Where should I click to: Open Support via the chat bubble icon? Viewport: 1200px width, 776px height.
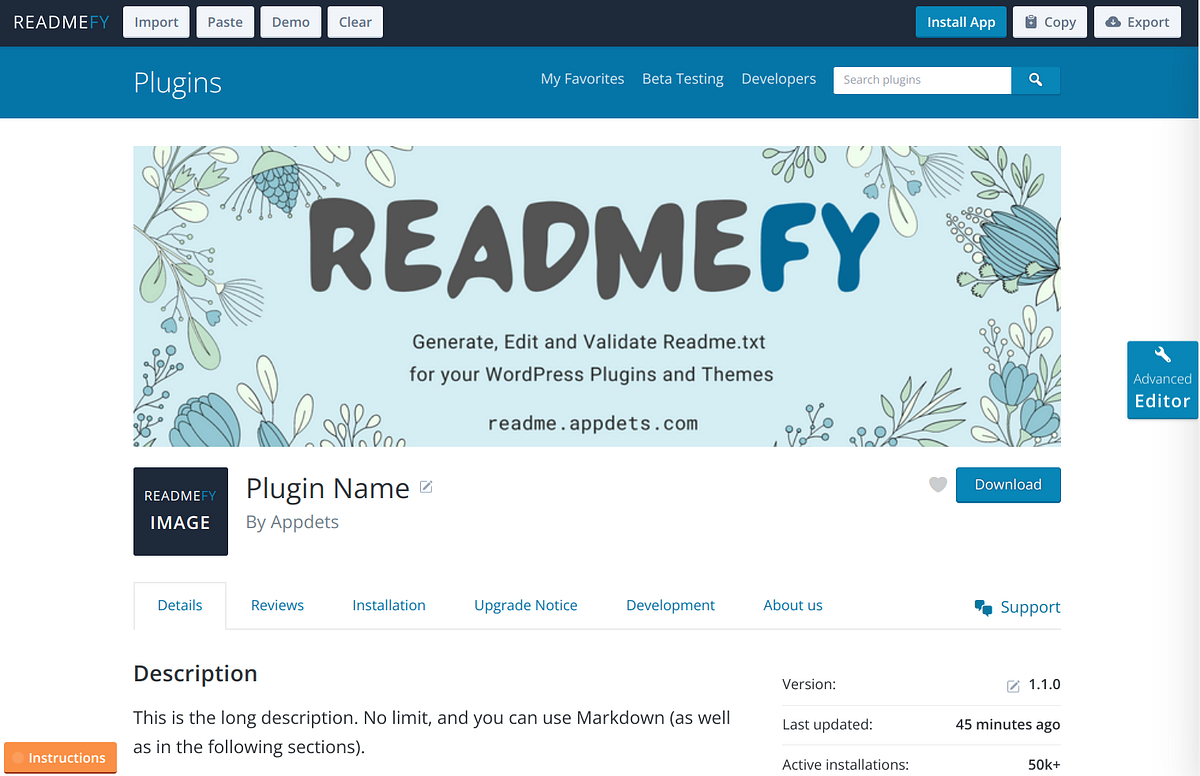[983, 606]
